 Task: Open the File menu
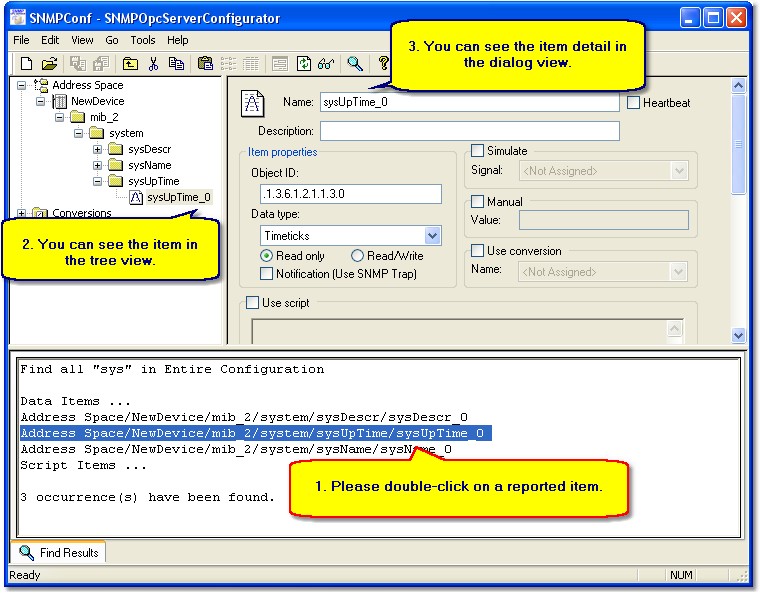(x=21, y=40)
